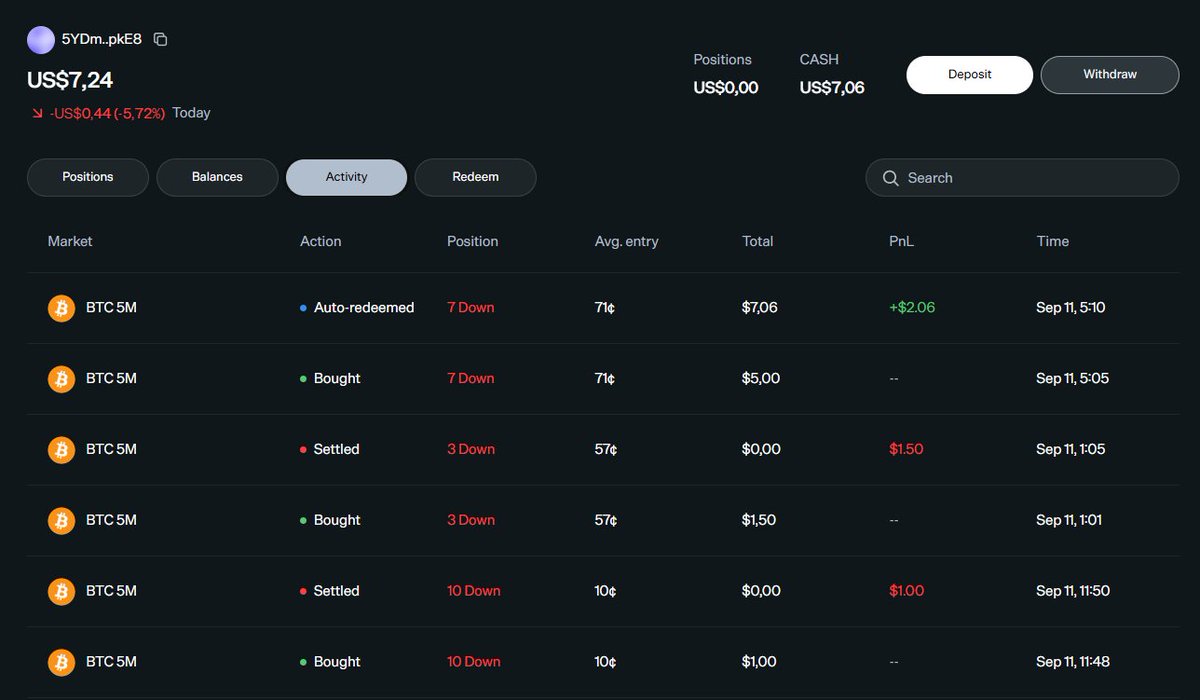Click Settled action in Sep 11, 1:05 row
This screenshot has height=700, width=1200.
point(336,450)
